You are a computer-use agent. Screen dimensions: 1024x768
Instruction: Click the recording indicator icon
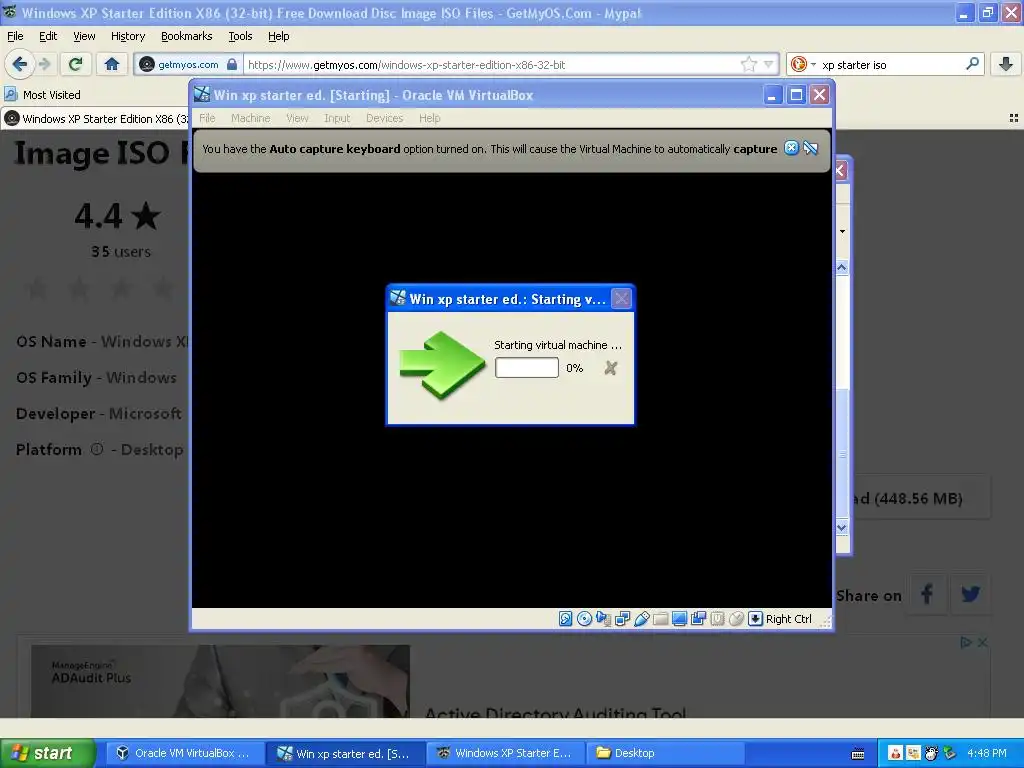click(x=698, y=618)
